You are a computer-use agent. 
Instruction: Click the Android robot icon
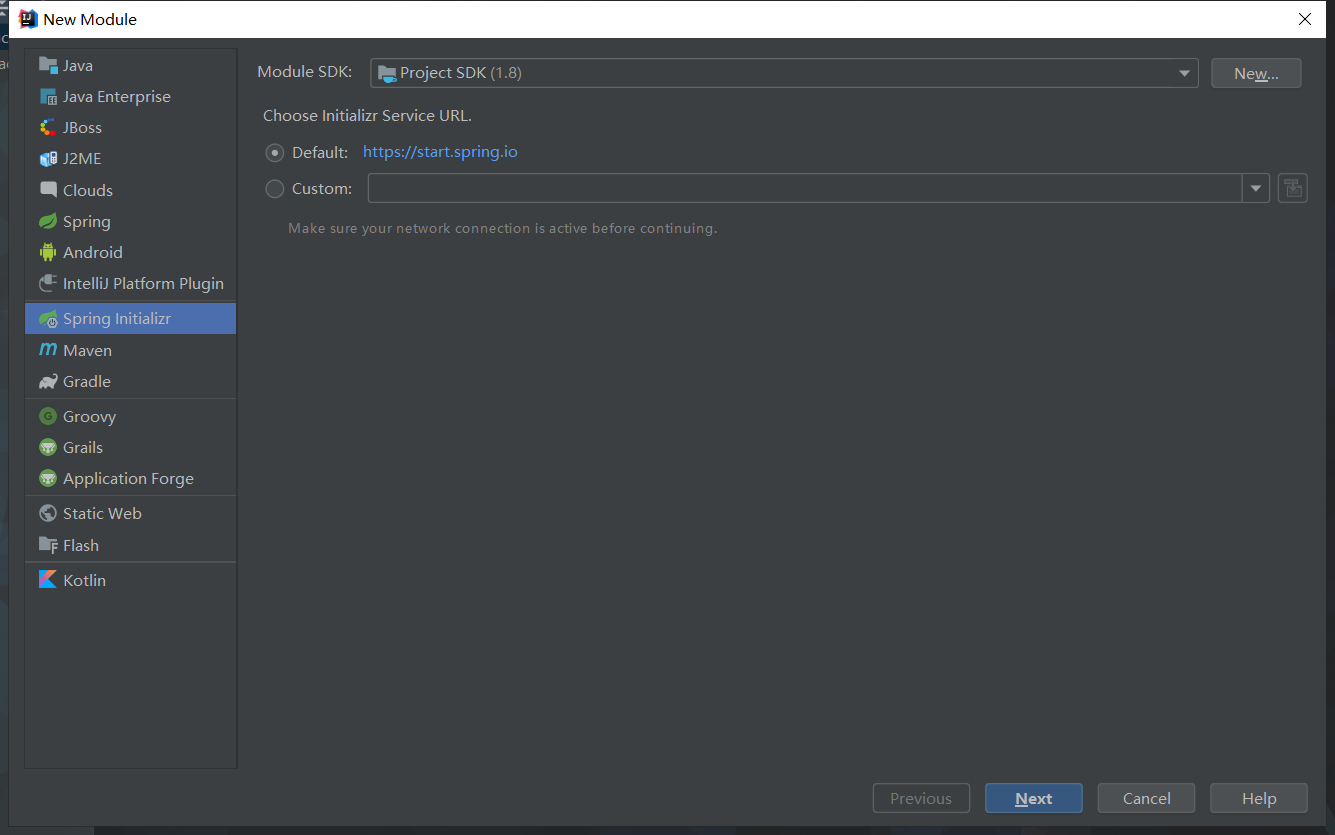pyautogui.click(x=48, y=252)
